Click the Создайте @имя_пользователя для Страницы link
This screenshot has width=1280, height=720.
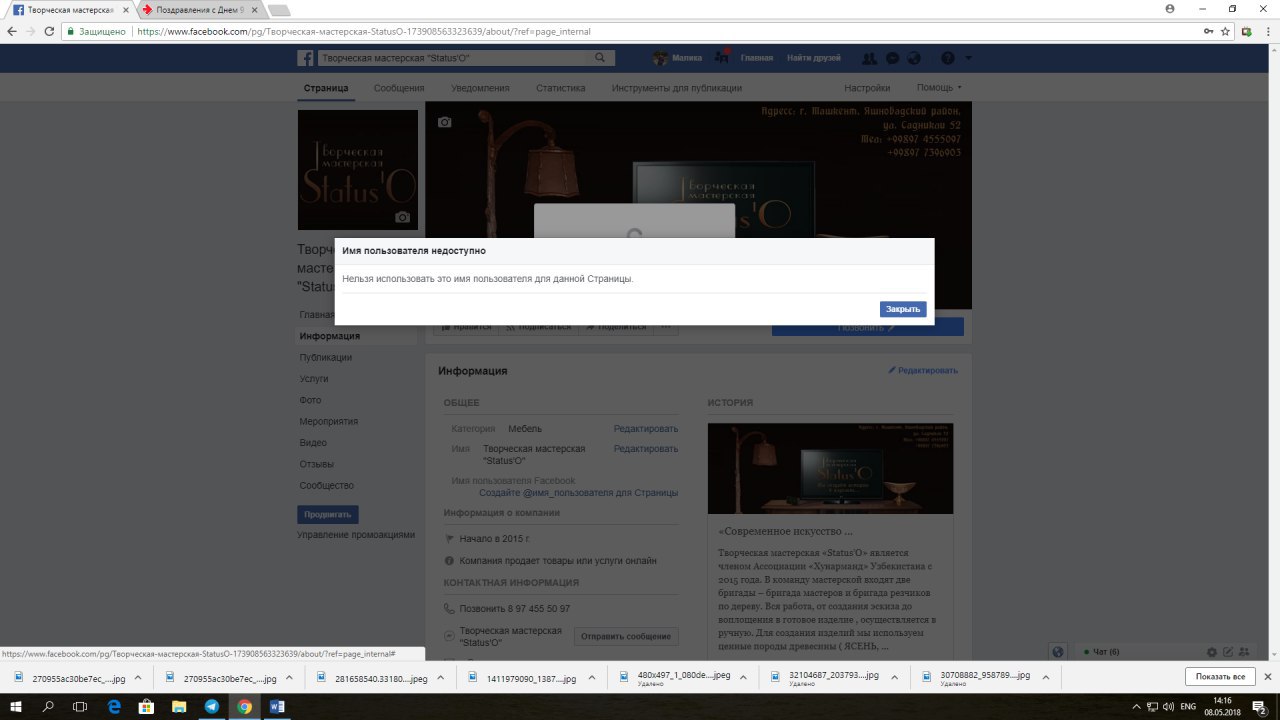[x=578, y=493]
